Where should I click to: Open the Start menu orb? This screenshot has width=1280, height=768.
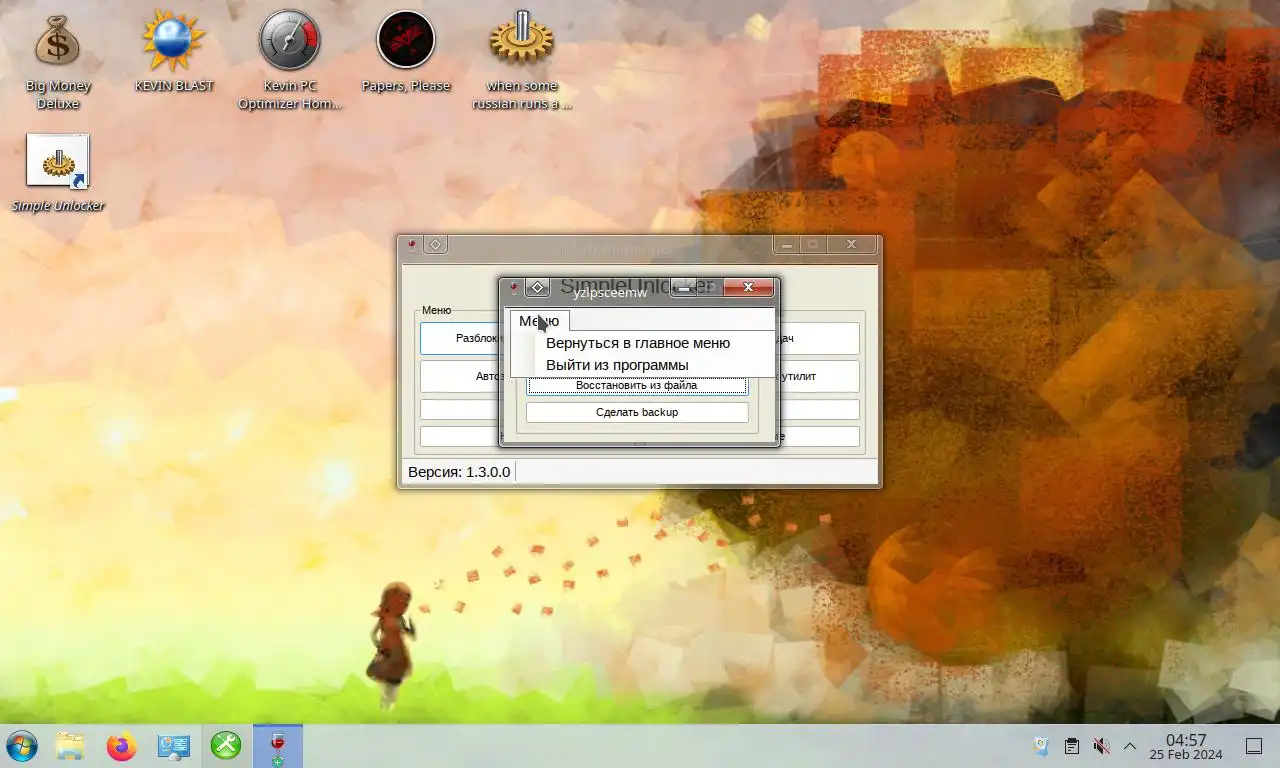point(21,746)
